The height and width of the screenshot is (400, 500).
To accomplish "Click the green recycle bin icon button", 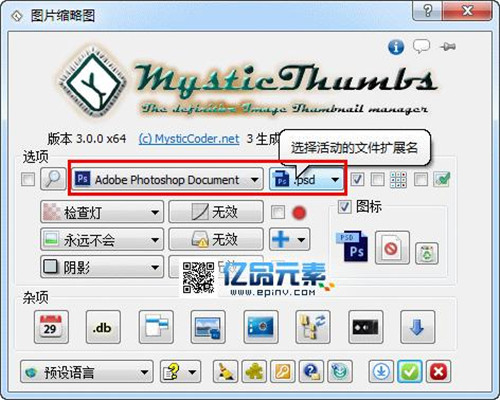I will pos(427,254).
